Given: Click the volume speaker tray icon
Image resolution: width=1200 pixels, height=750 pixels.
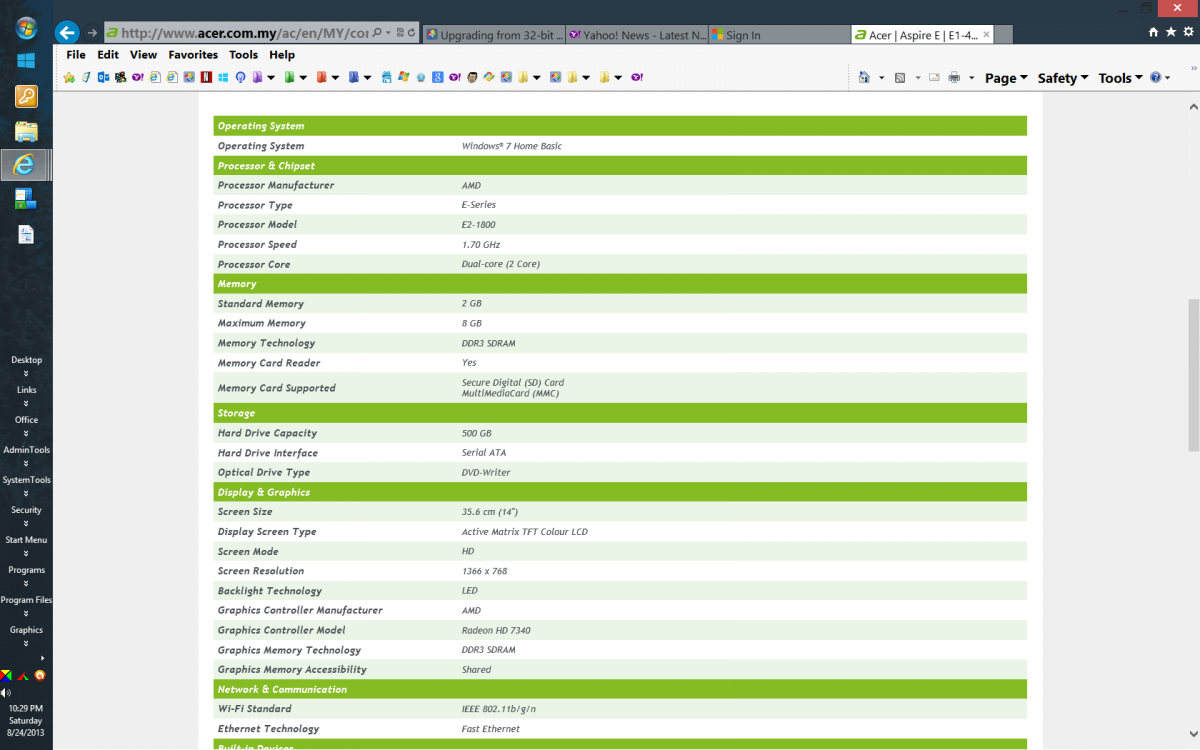Looking at the screenshot, I should 6,692.
